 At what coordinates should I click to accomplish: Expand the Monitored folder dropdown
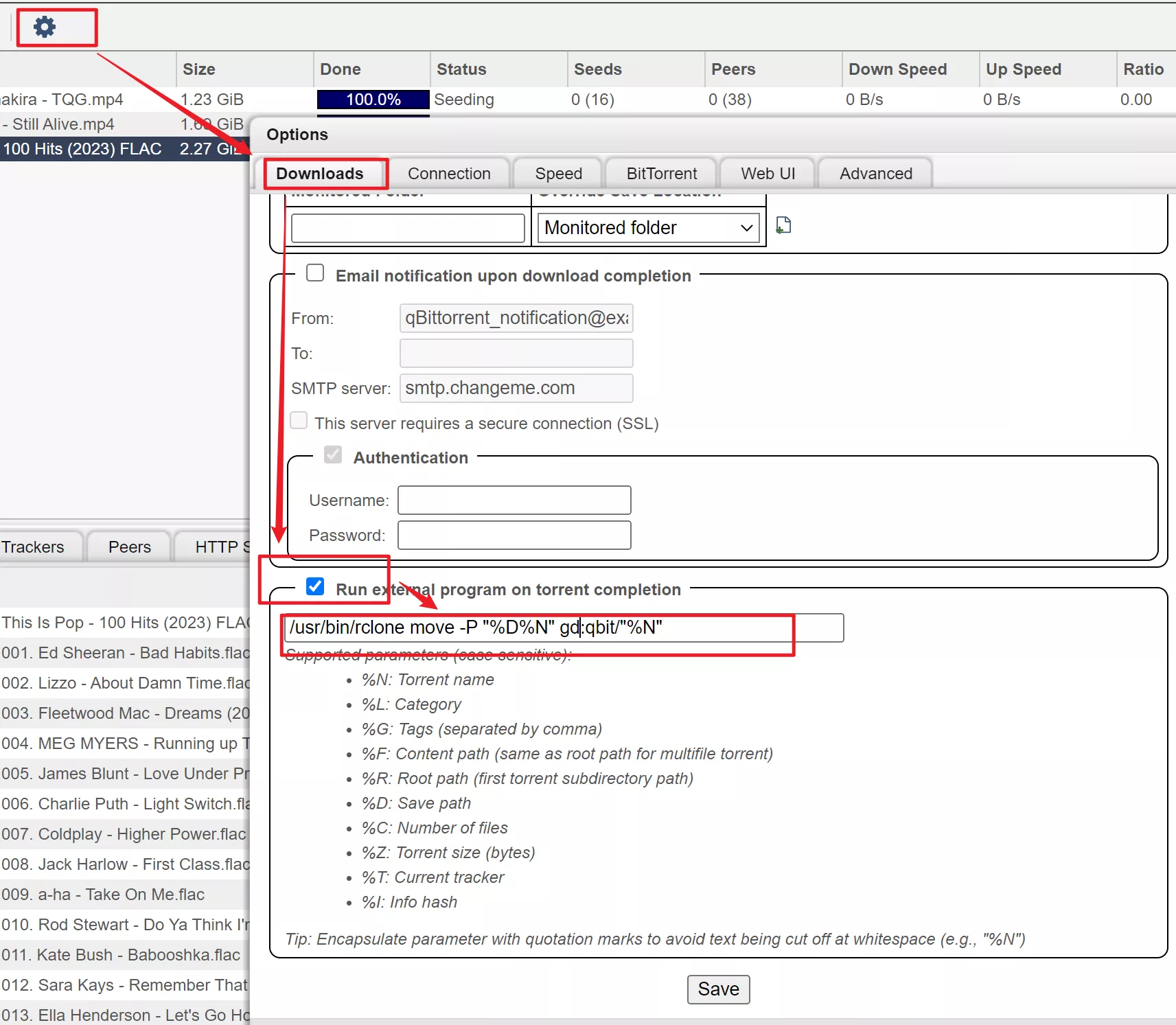click(x=649, y=228)
